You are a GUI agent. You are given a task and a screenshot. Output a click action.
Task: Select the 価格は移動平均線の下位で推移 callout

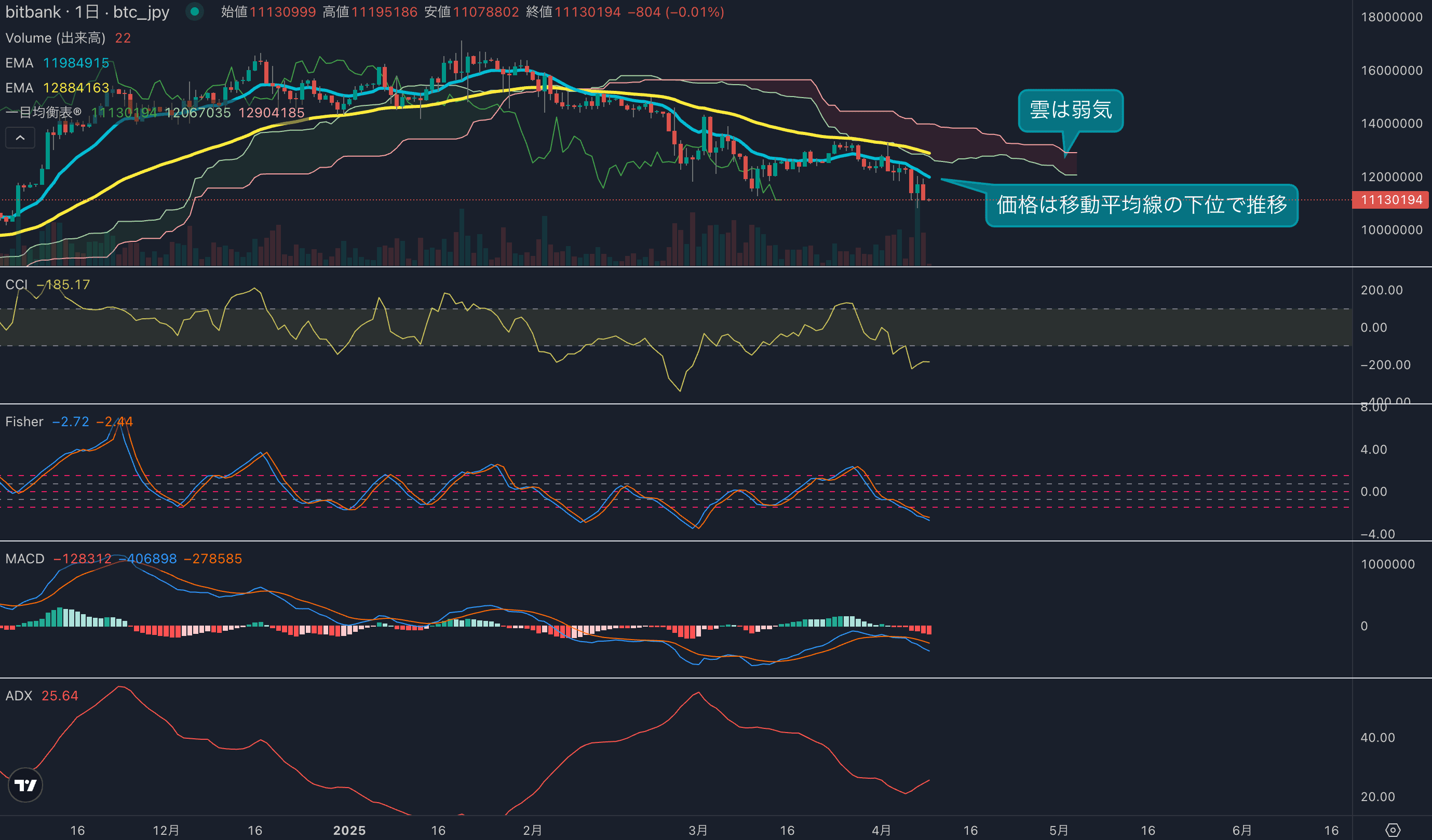[x=1141, y=205]
